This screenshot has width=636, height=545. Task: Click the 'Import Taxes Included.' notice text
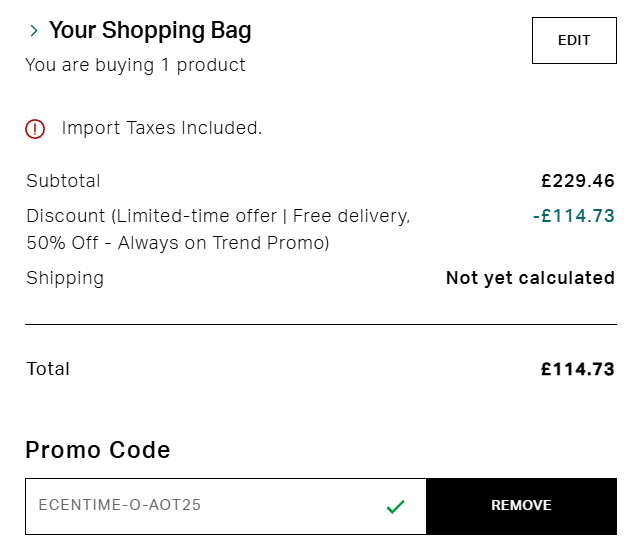(162, 128)
